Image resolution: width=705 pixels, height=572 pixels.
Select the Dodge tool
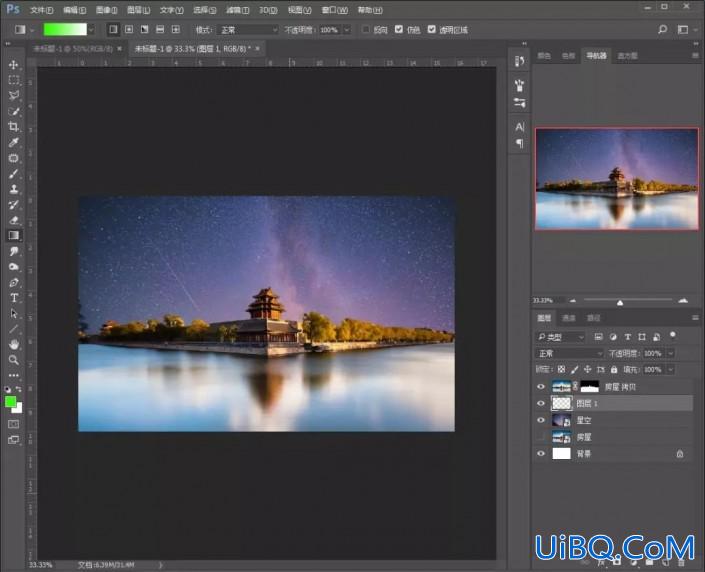[x=13, y=267]
